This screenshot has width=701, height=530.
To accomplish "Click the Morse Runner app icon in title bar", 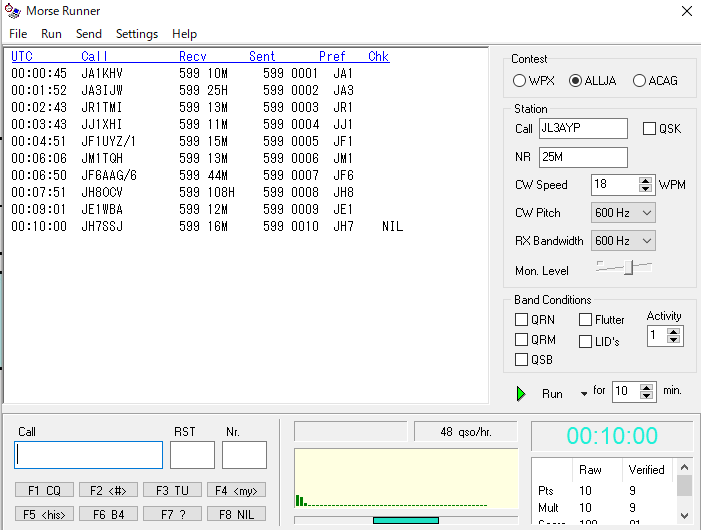I will 13,11.
